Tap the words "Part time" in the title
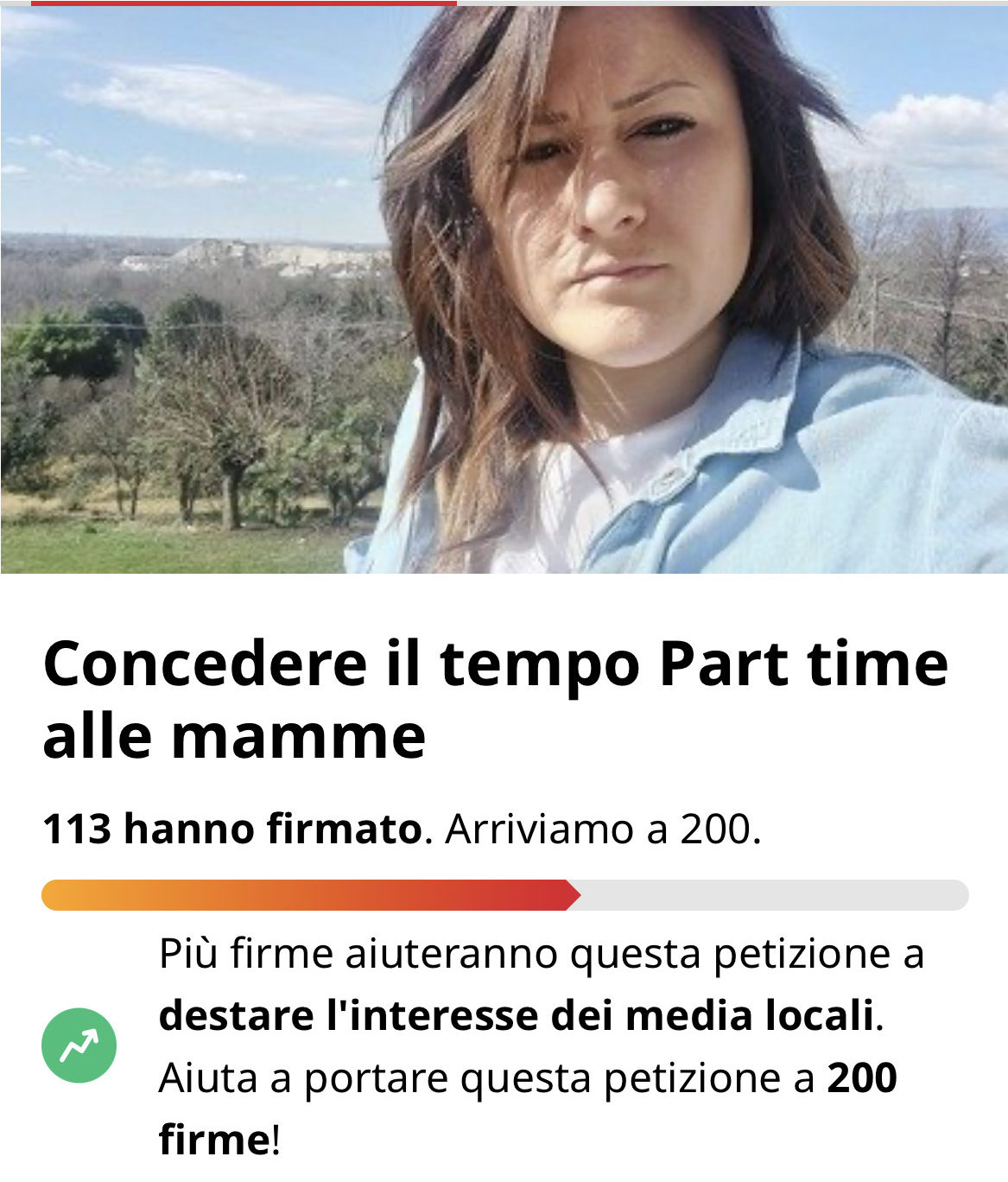 point(803,664)
